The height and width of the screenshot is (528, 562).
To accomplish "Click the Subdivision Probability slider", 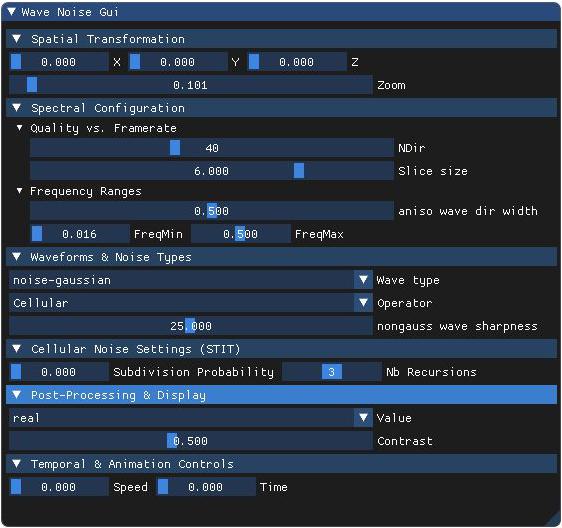I will click(x=59, y=372).
